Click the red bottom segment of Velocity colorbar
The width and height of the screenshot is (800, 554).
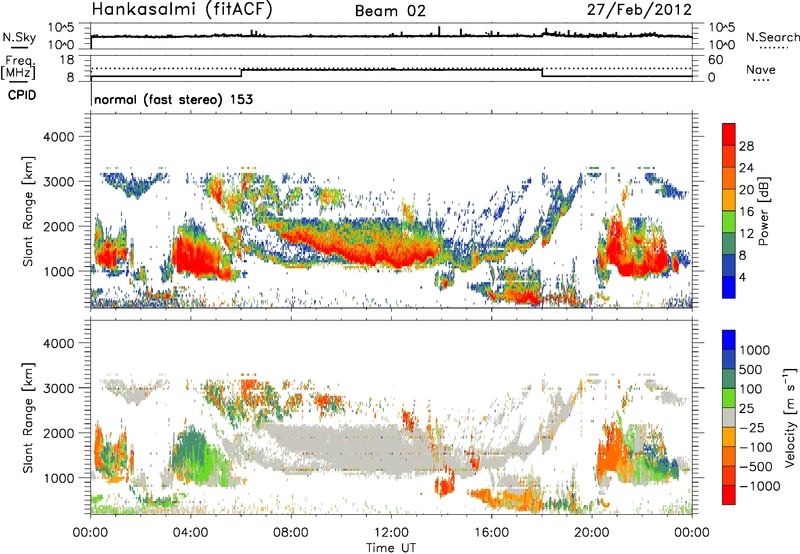pyautogui.click(x=729, y=495)
